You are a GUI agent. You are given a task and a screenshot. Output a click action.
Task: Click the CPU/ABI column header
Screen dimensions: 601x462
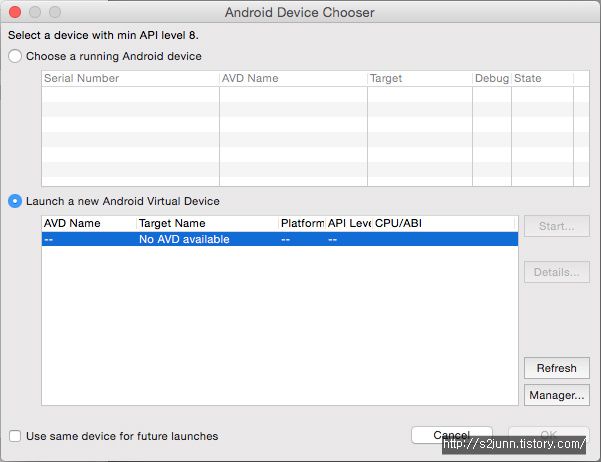[x=445, y=223]
